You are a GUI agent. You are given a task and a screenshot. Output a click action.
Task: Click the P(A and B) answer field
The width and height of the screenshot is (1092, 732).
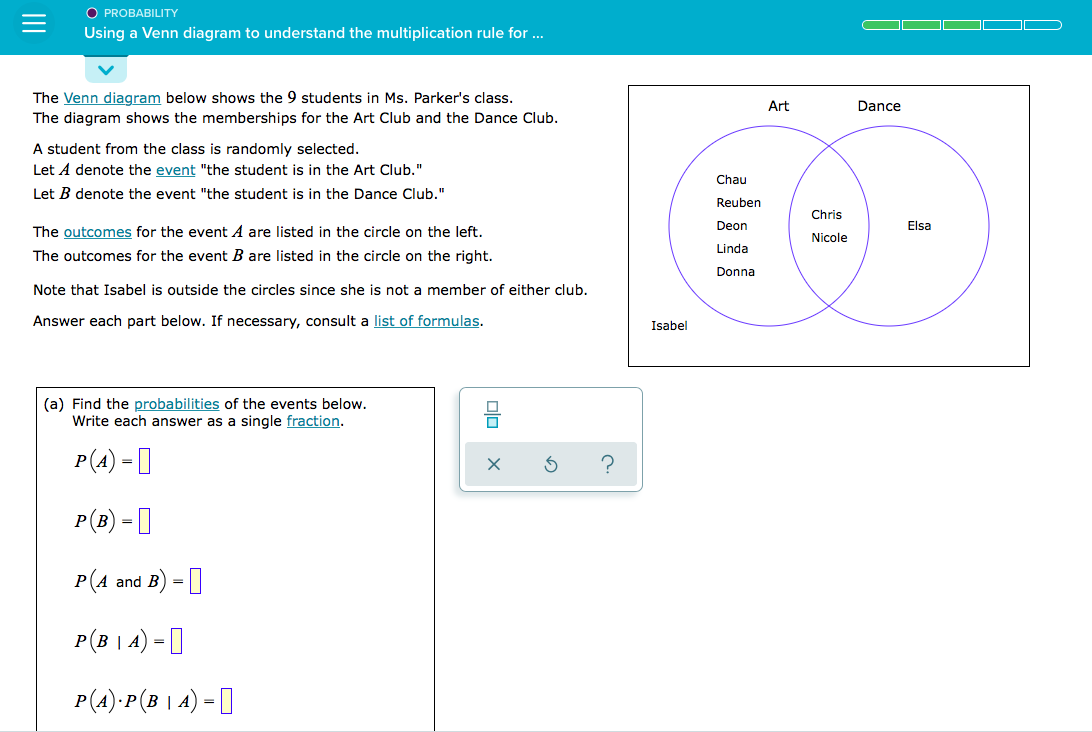[x=196, y=580]
